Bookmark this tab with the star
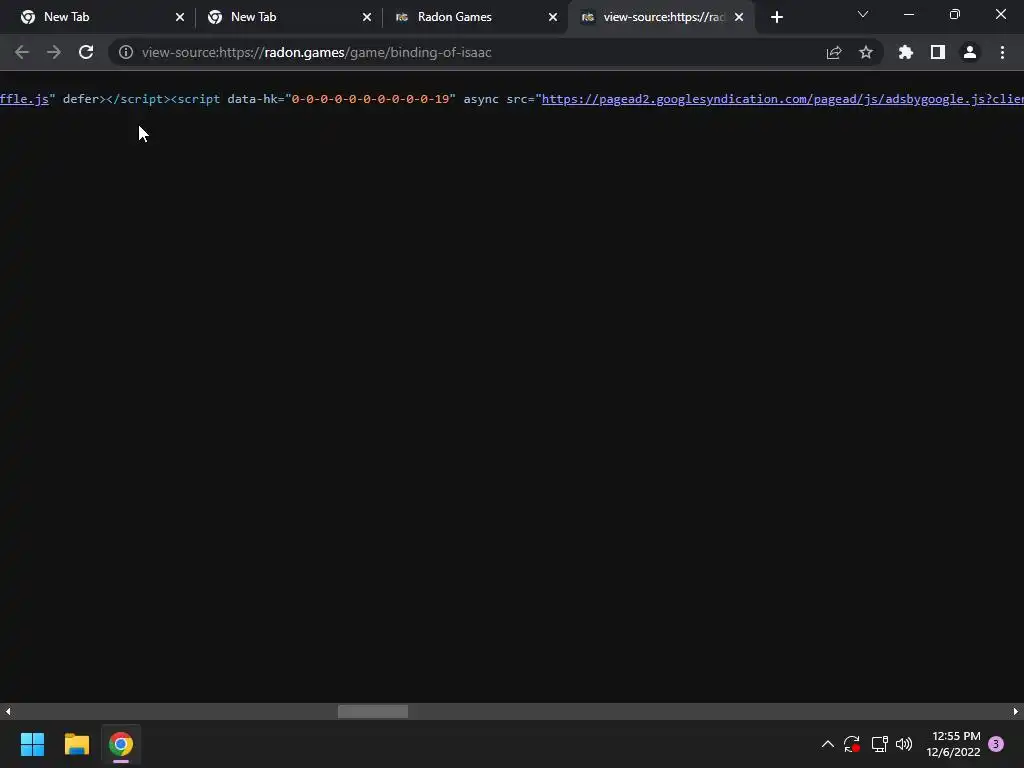 click(x=866, y=52)
